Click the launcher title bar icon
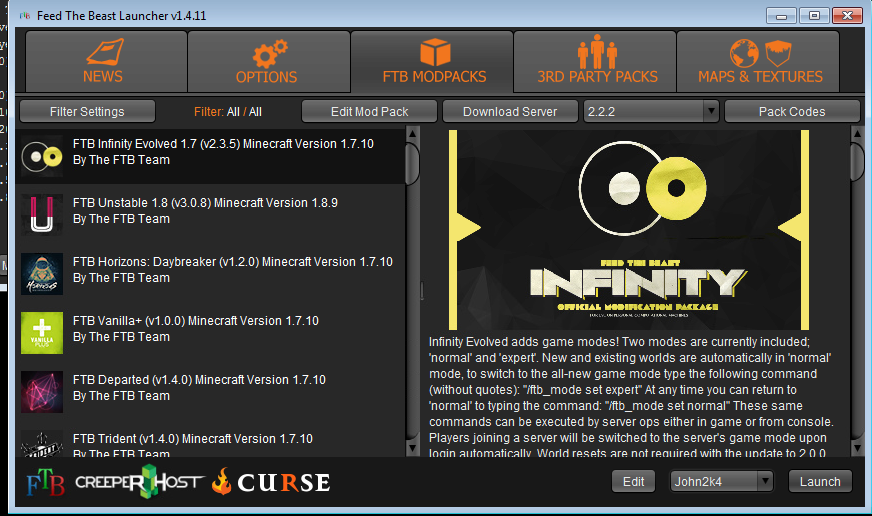The image size is (872, 516). click(x=25, y=16)
